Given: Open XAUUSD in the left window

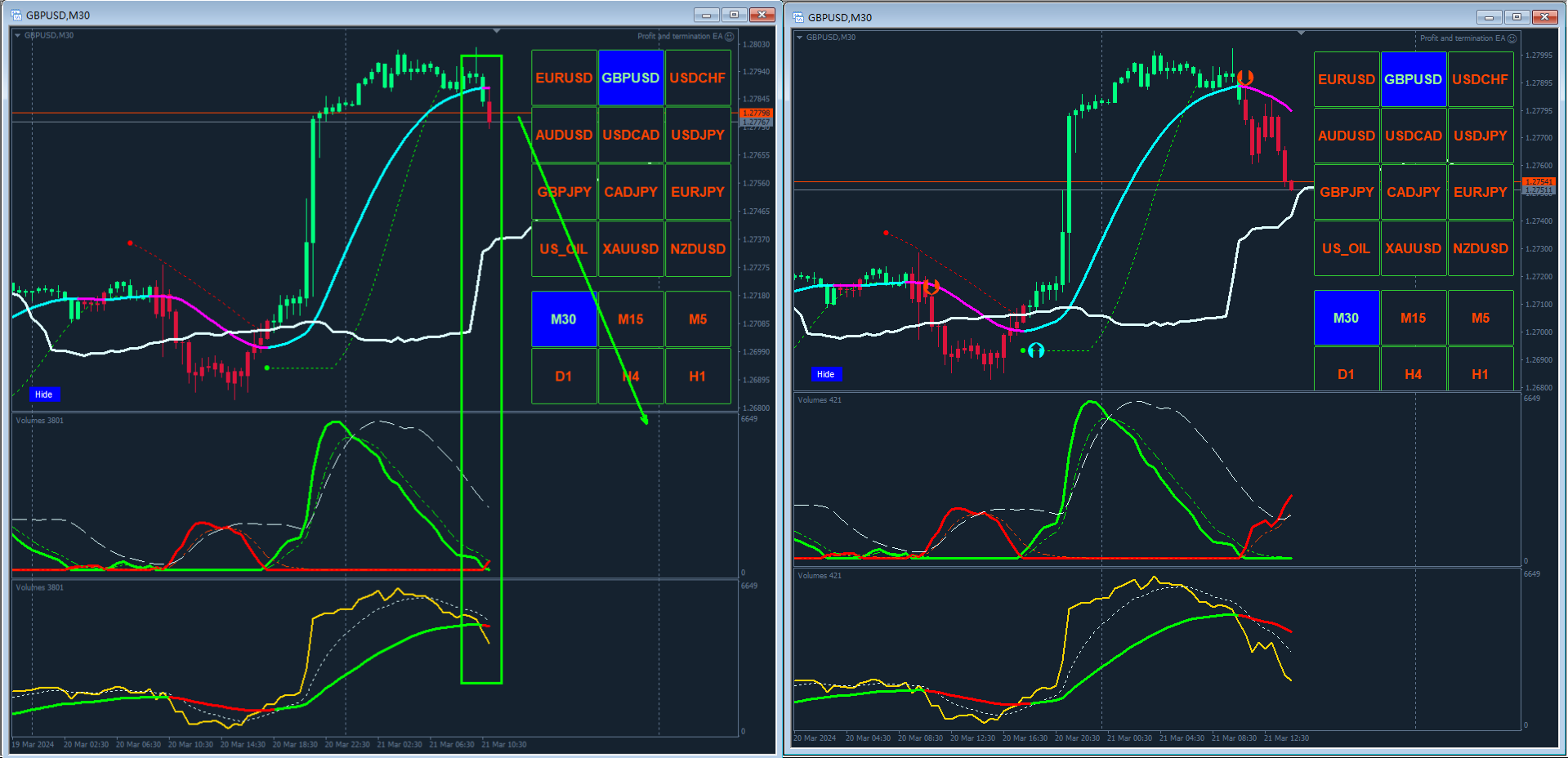Looking at the screenshot, I should tap(631, 248).
